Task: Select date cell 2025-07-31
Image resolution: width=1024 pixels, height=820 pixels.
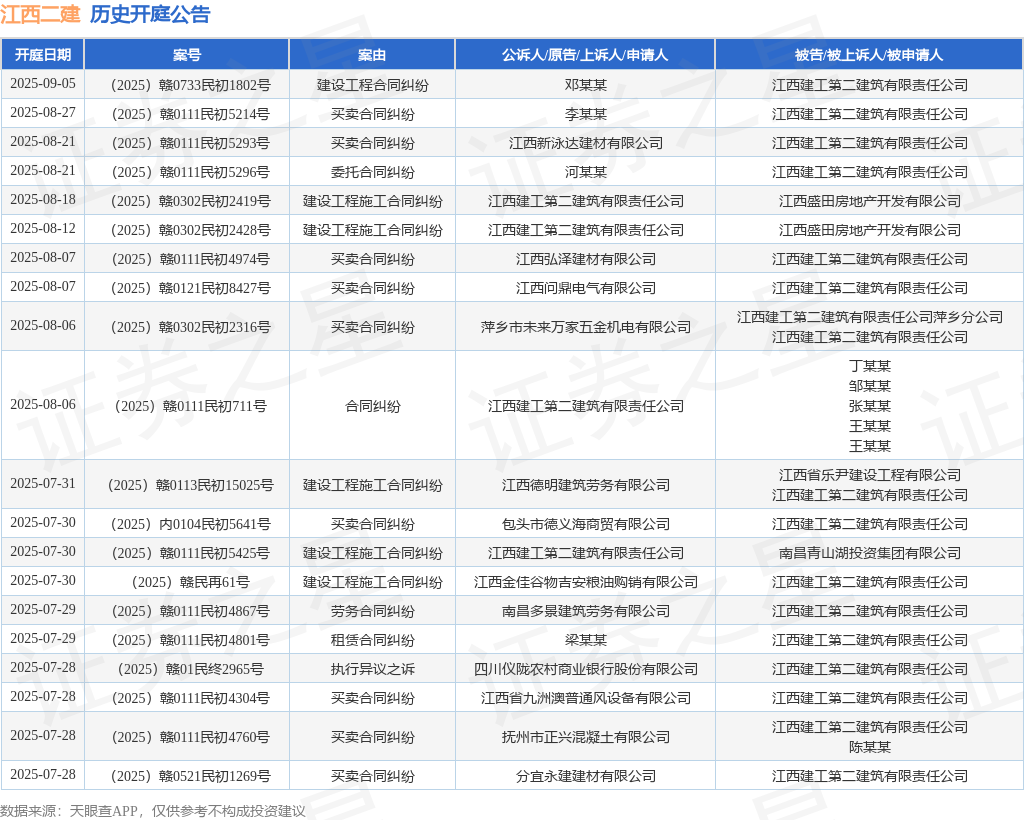Action: click(43, 483)
